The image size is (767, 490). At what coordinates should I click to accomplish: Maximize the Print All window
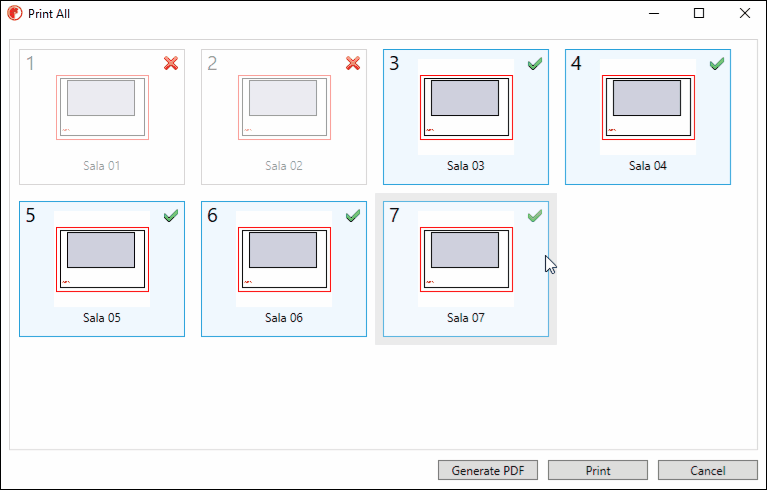[x=699, y=13]
